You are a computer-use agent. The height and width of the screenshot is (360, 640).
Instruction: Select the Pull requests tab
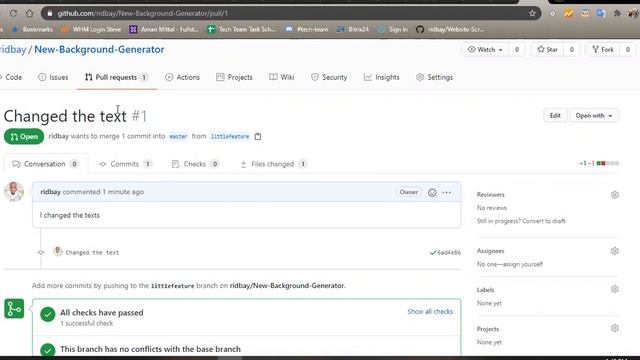(x=116, y=77)
